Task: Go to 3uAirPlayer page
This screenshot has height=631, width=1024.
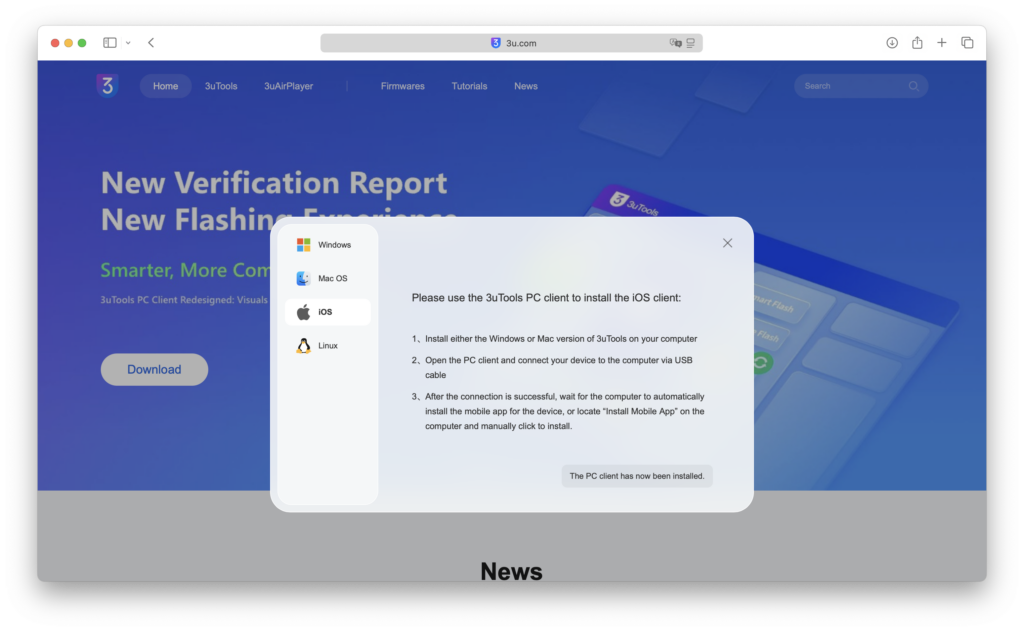Action: pyautogui.click(x=288, y=86)
